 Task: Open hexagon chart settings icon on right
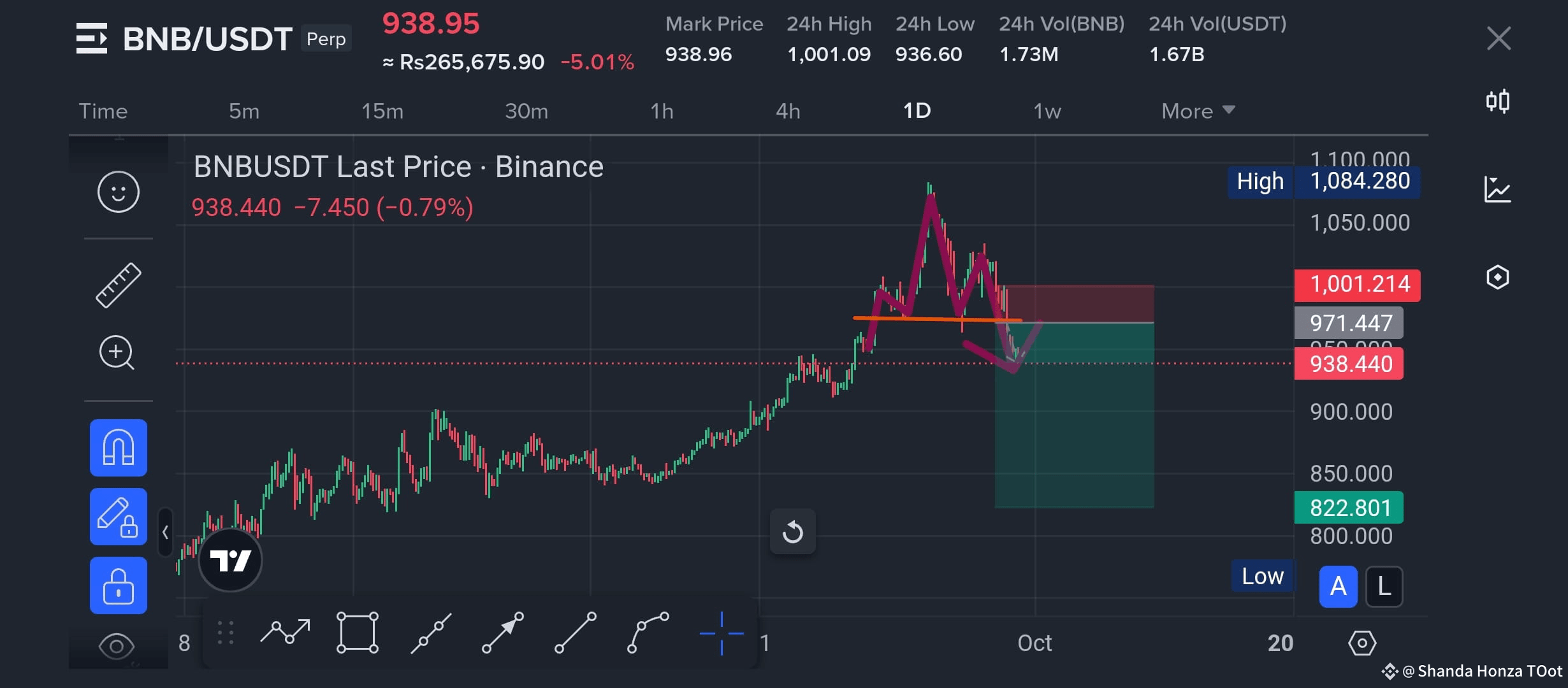tap(1497, 277)
